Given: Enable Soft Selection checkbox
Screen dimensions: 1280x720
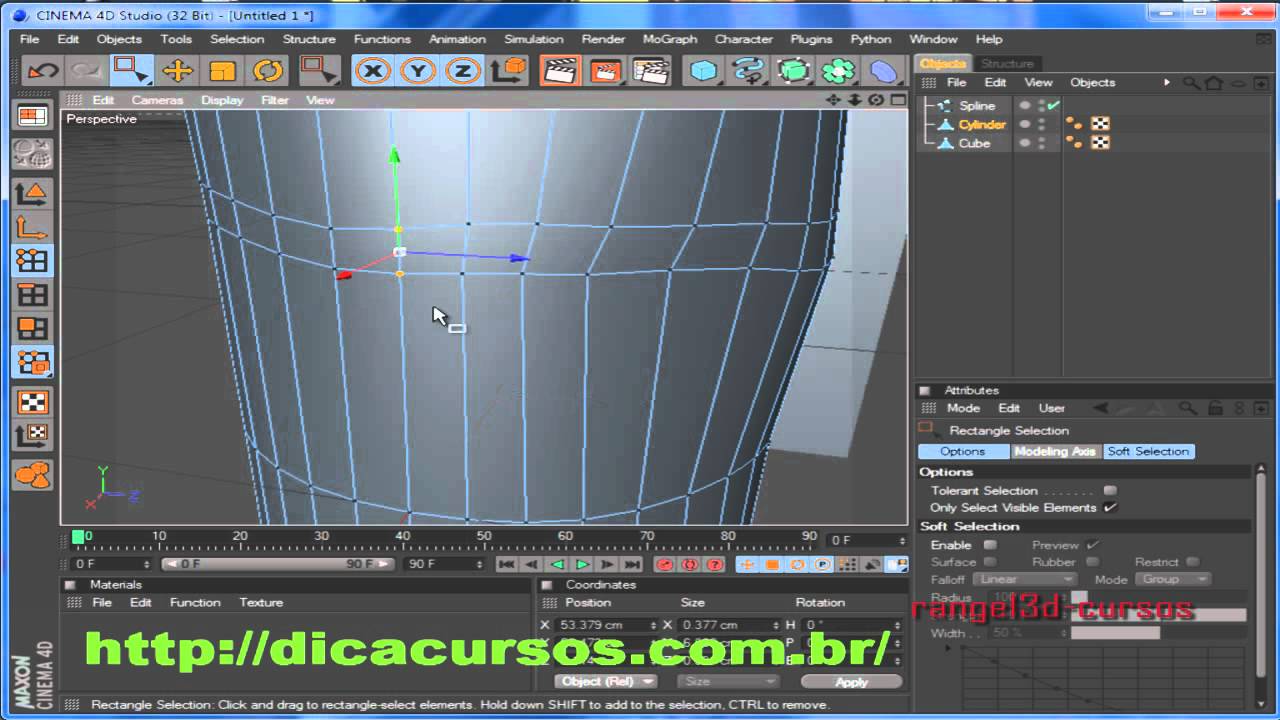Looking at the screenshot, I should tap(990, 545).
